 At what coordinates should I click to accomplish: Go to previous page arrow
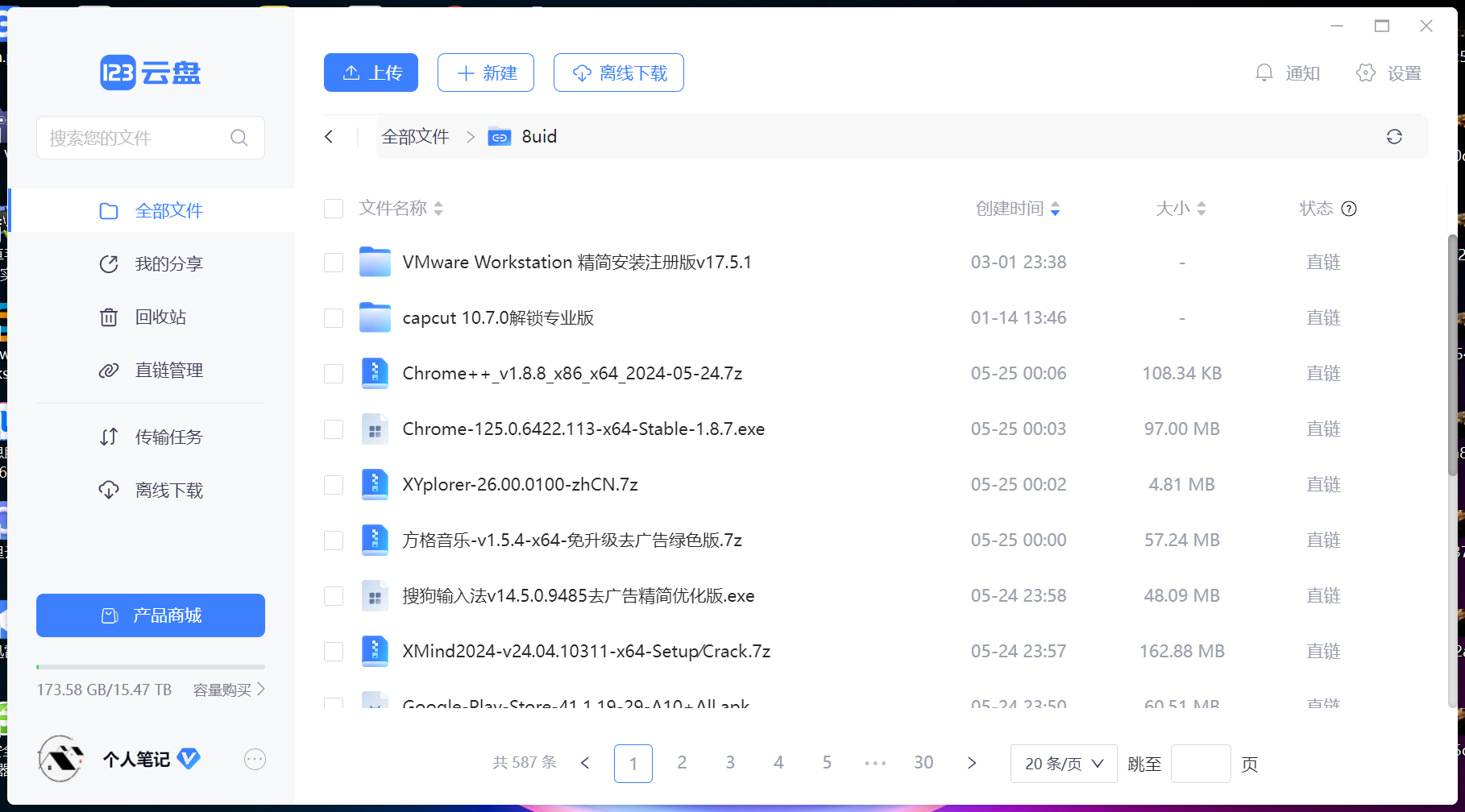click(x=585, y=763)
